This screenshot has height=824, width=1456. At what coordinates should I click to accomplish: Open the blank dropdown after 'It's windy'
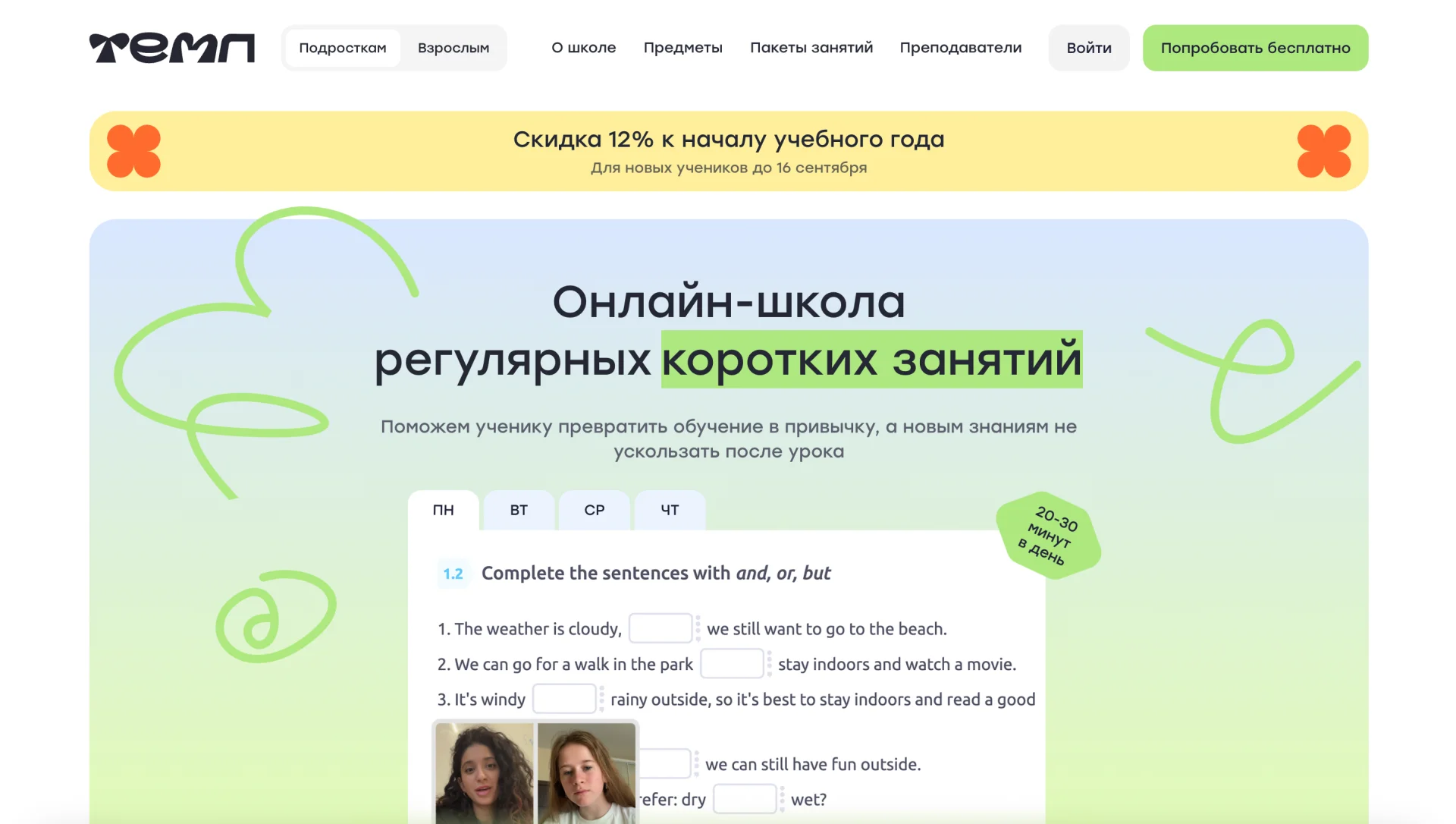(564, 699)
